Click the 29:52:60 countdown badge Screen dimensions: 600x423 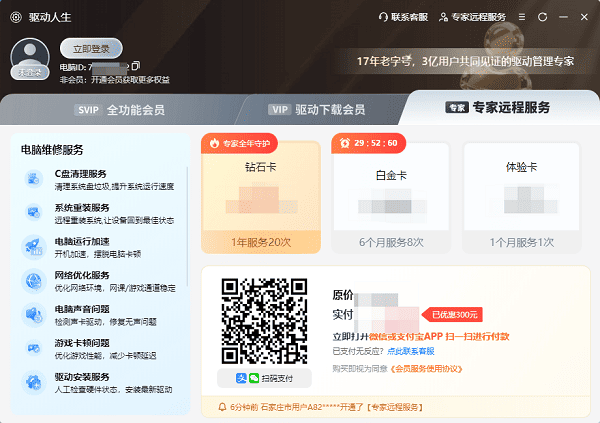point(368,143)
